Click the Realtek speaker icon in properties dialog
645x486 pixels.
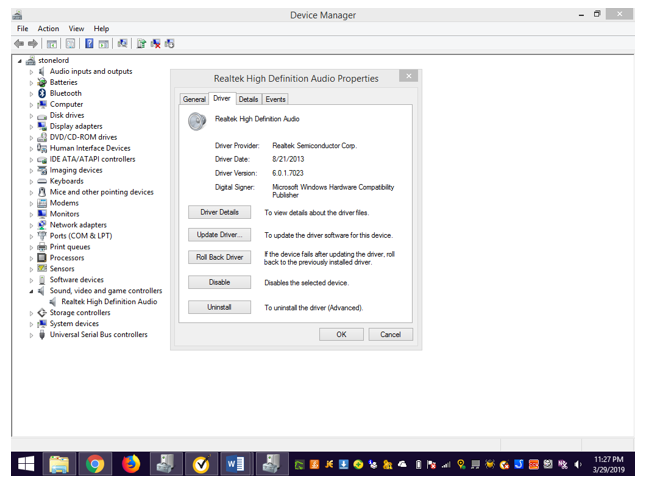point(197,122)
